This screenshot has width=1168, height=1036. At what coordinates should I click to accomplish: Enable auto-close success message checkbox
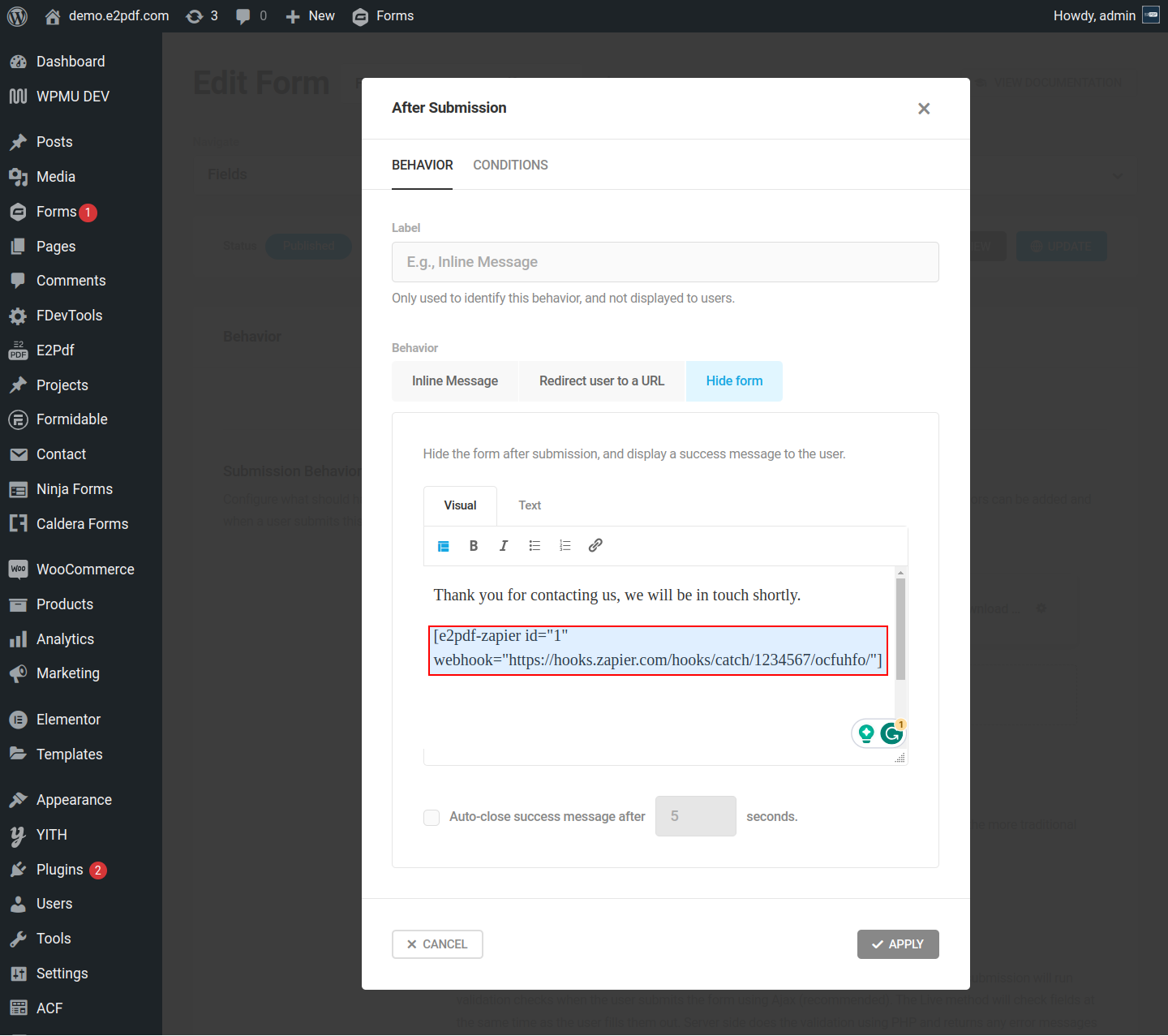pyautogui.click(x=432, y=817)
